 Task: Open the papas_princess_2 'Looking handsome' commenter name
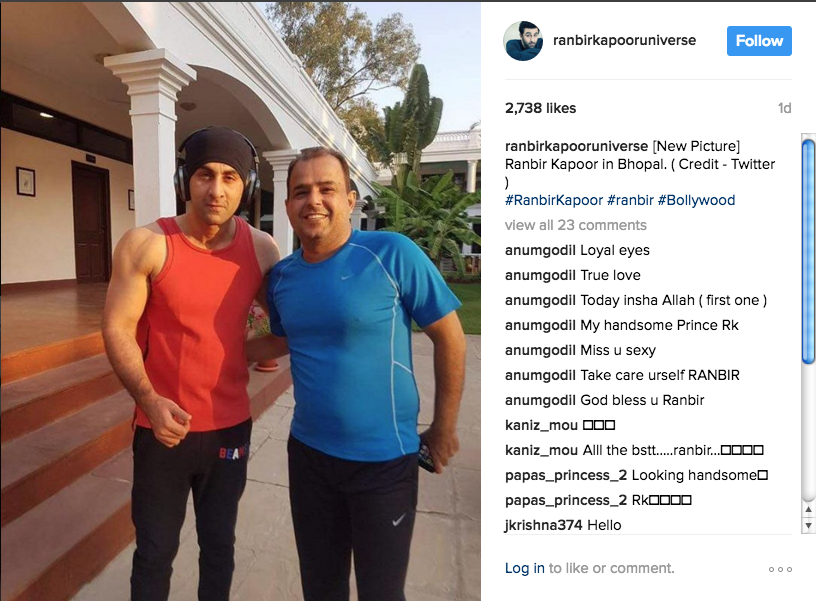click(x=566, y=475)
